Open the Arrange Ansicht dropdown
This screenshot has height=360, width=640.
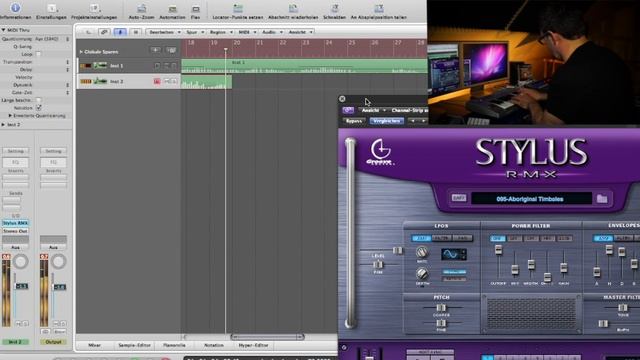coord(300,32)
